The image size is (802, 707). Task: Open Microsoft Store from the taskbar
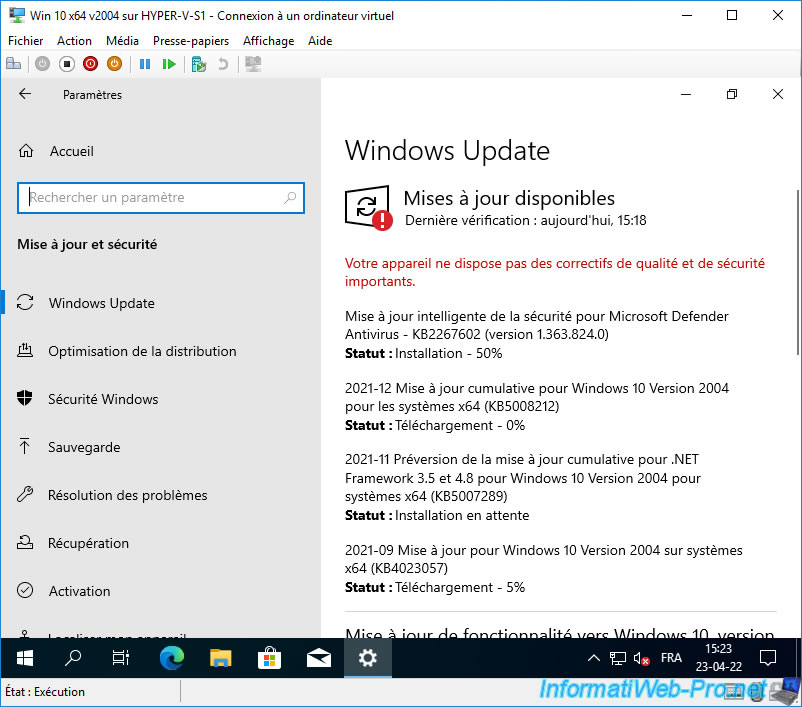tap(270, 658)
